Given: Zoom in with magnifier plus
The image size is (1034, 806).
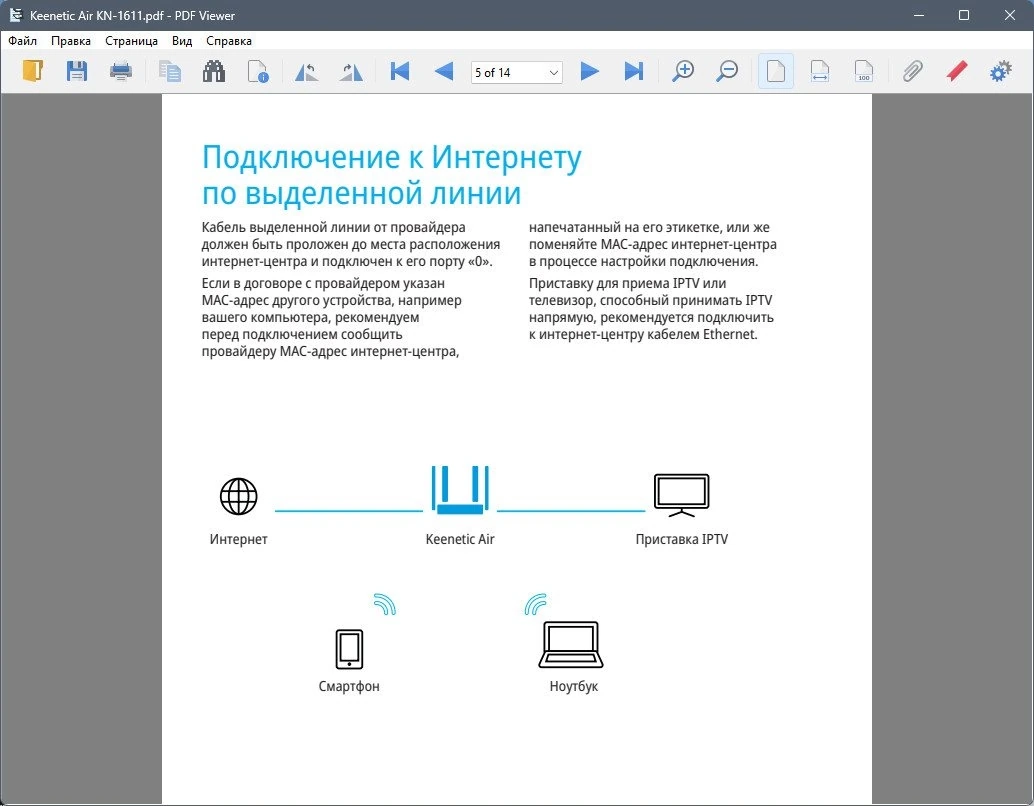Looking at the screenshot, I should [683, 71].
